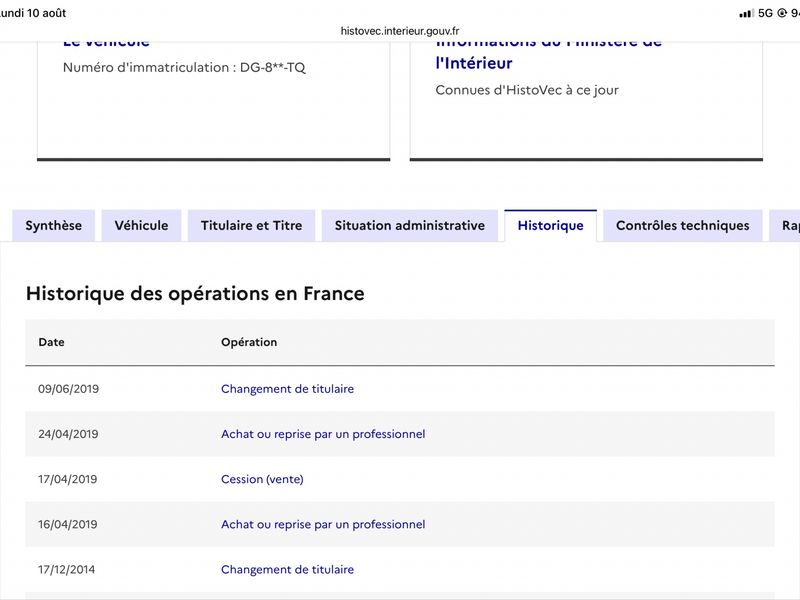Viewport: 800px width, 600px height.
Task: Switch to the Véhicule tab
Action: click(141, 226)
